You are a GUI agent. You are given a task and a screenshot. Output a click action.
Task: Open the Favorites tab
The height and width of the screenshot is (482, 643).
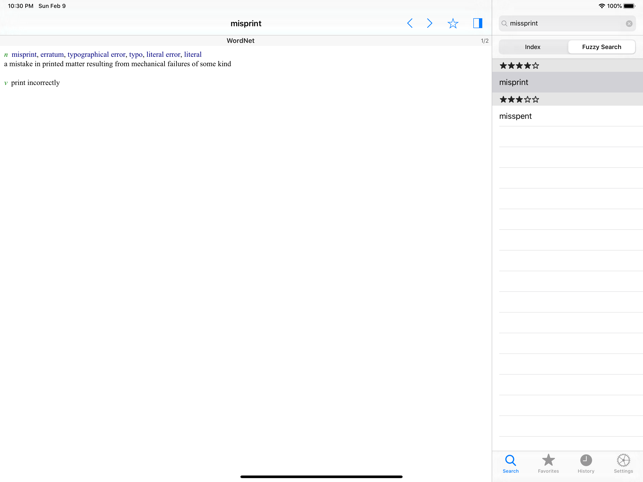coord(548,464)
